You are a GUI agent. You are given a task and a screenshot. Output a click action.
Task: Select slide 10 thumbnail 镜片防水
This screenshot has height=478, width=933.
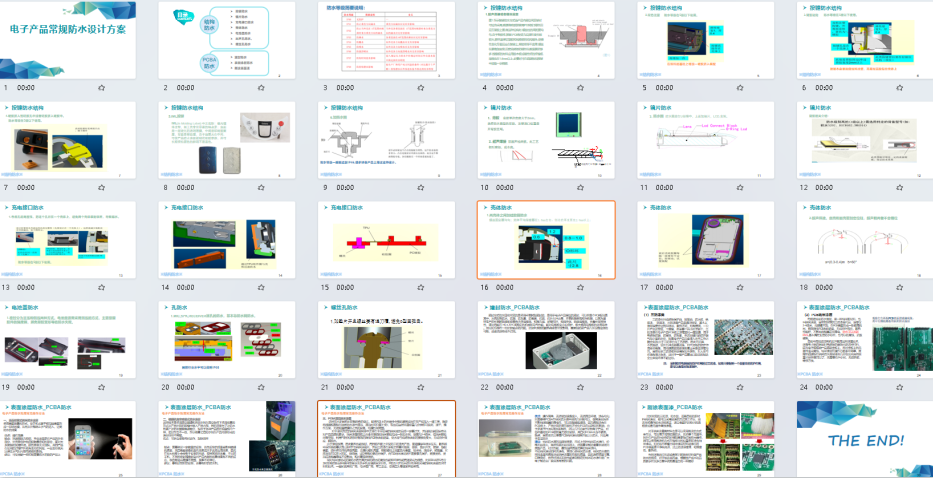546,140
